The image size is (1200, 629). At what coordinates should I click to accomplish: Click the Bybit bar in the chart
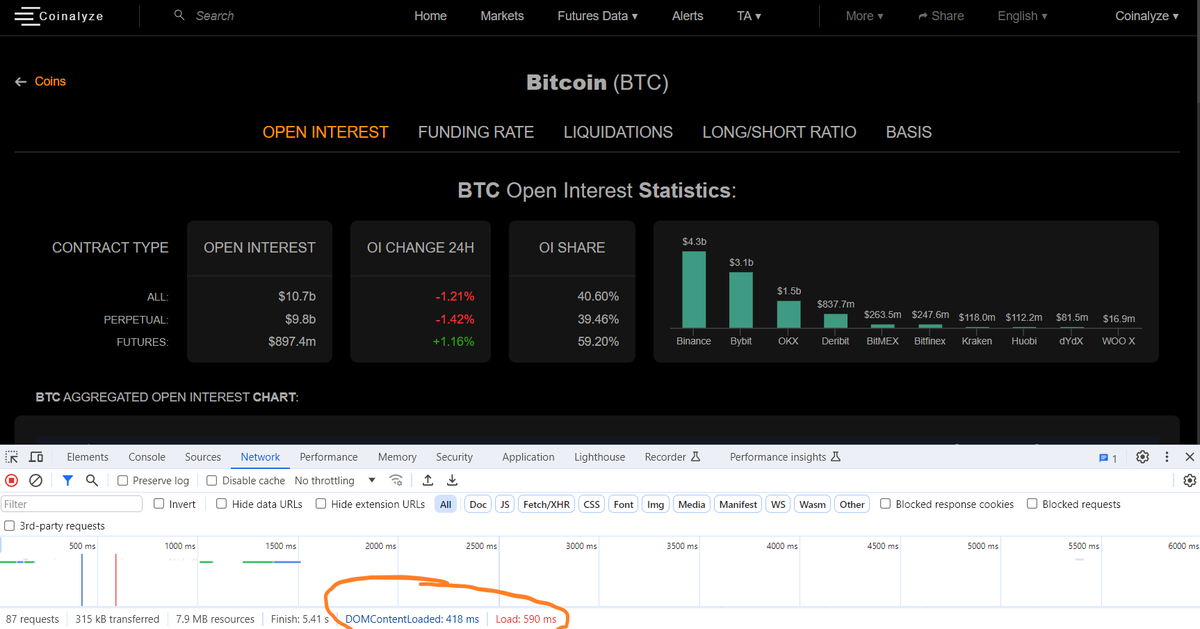pyautogui.click(x=741, y=300)
